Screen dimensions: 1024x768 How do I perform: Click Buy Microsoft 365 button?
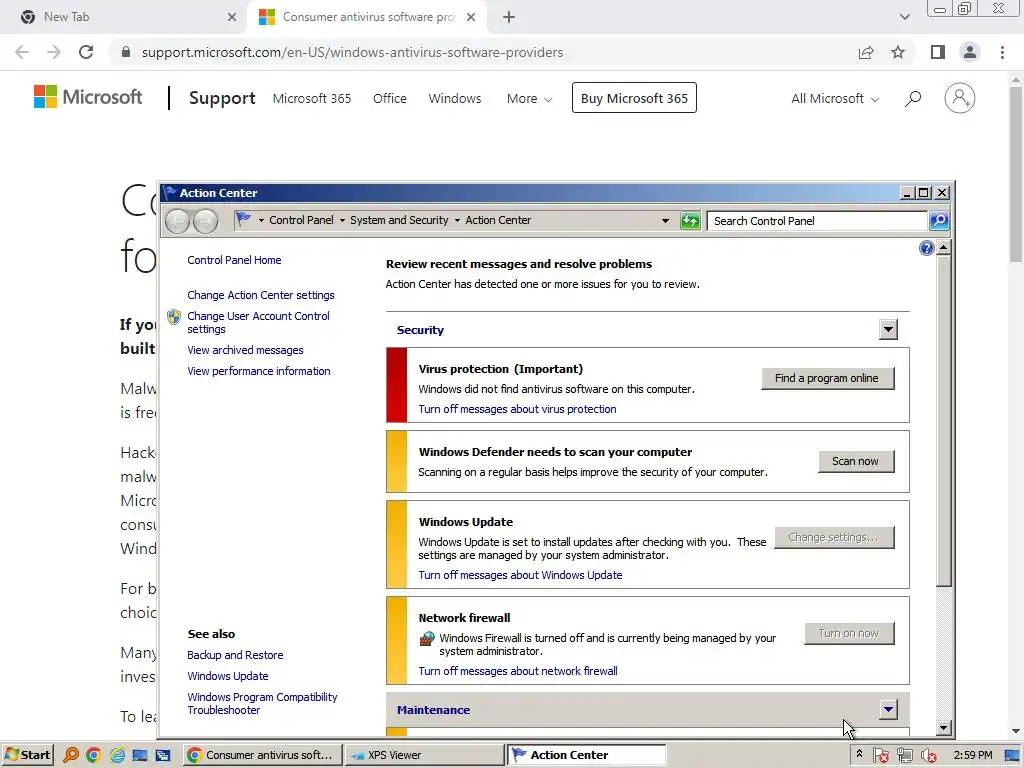click(634, 98)
